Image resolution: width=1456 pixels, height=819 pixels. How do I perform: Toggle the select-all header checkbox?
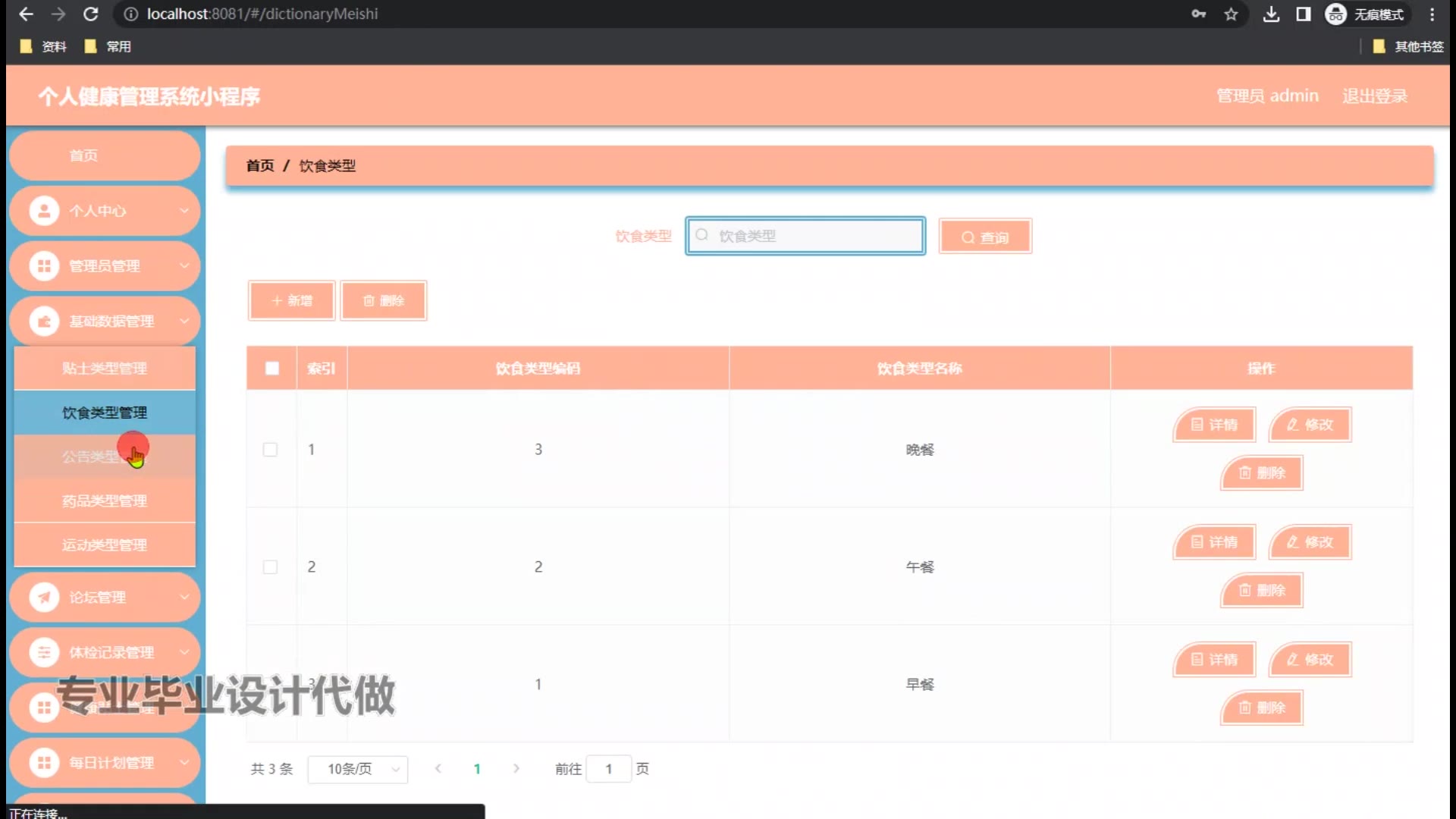272,369
